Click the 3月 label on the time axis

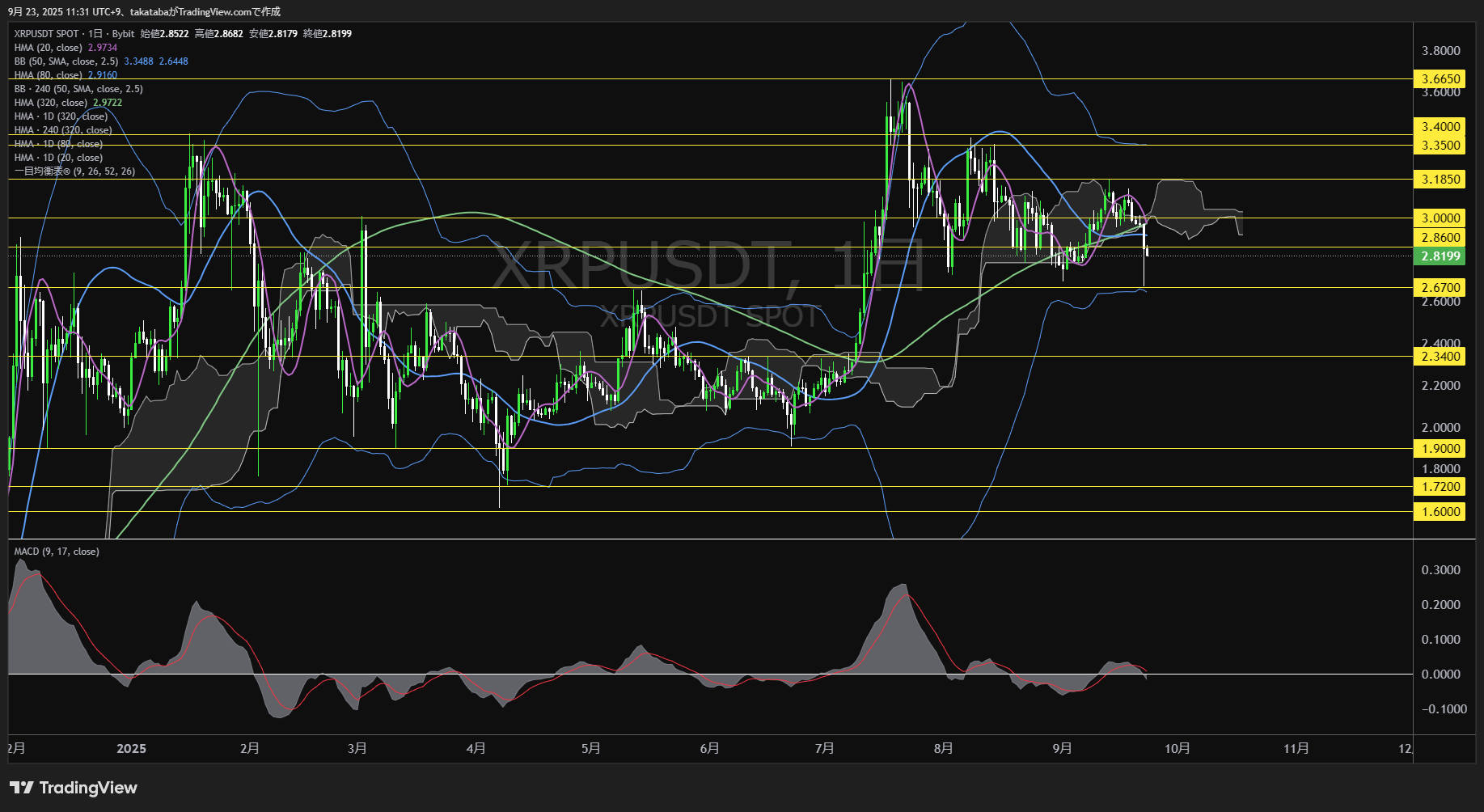pyautogui.click(x=357, y=749)
